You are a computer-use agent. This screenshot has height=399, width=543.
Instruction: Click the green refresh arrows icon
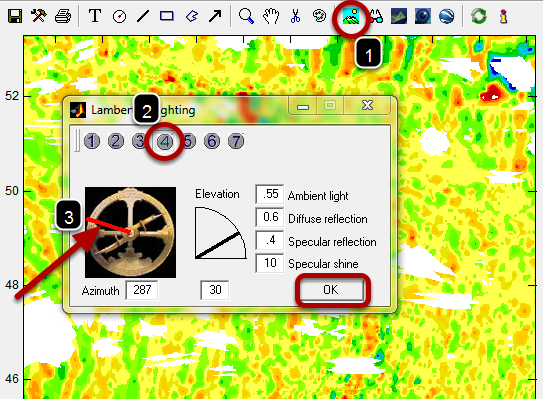tap(479, 16)
